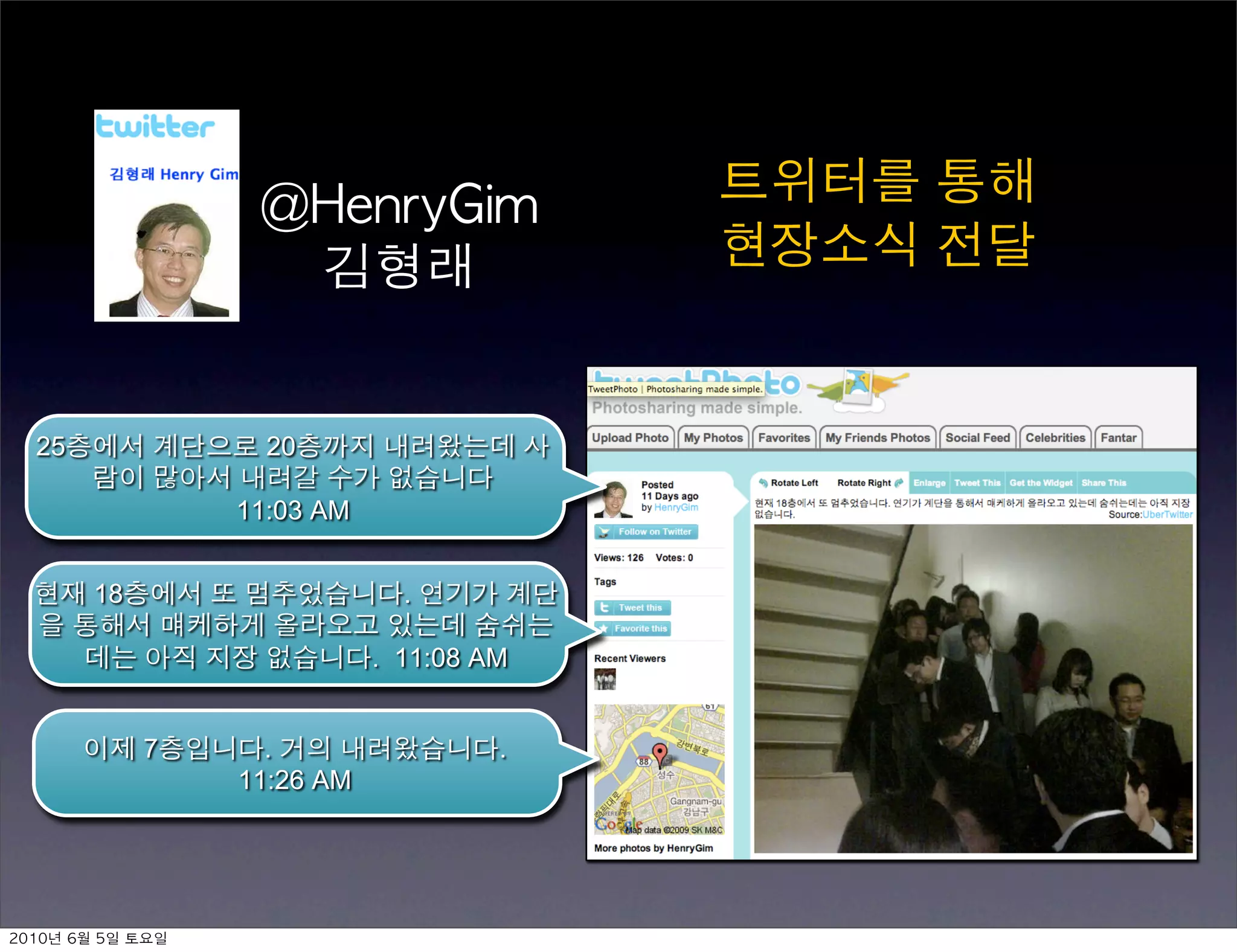Open the Upload Photo tab
This screenshot has height=952, width=1237.
coord(630,438)
